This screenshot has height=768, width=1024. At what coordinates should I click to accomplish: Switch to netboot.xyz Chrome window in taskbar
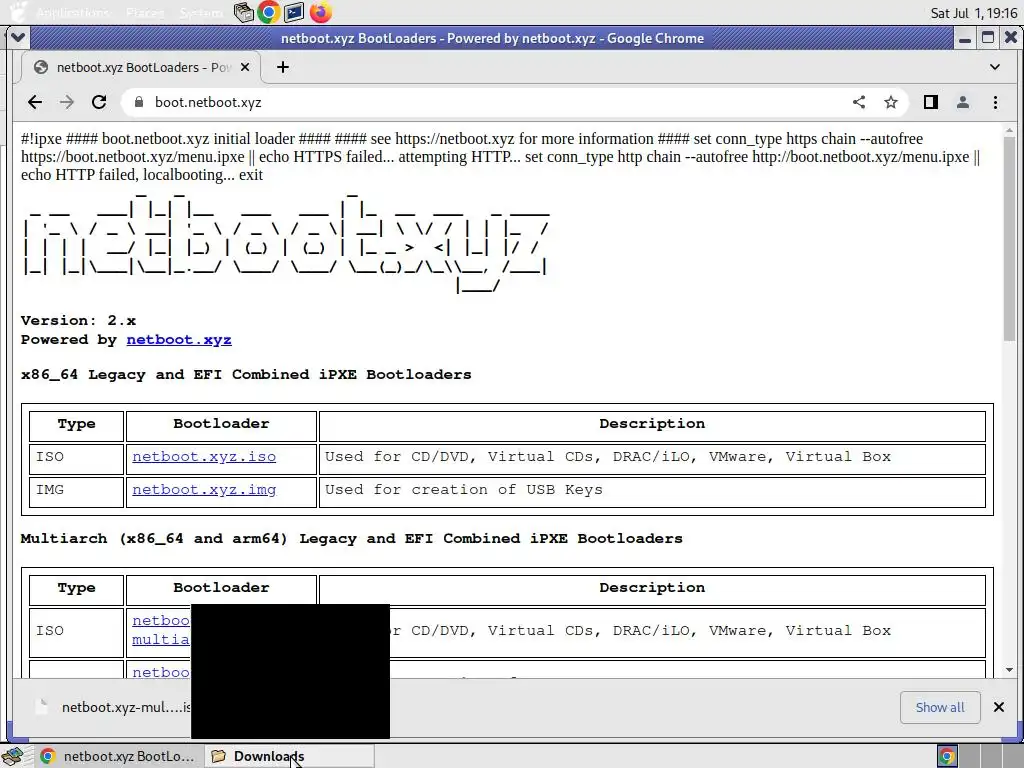point(118,756)
